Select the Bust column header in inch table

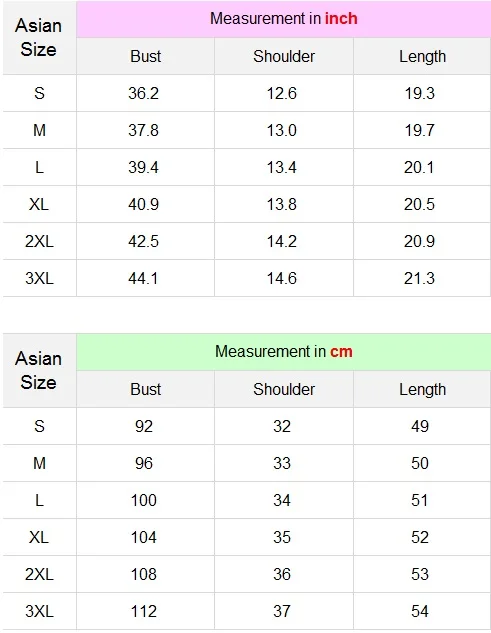tap(145, 57)
